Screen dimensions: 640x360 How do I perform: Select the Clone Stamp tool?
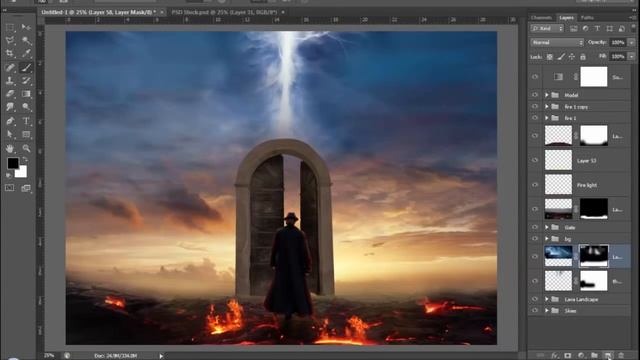[x=10, y=81]
